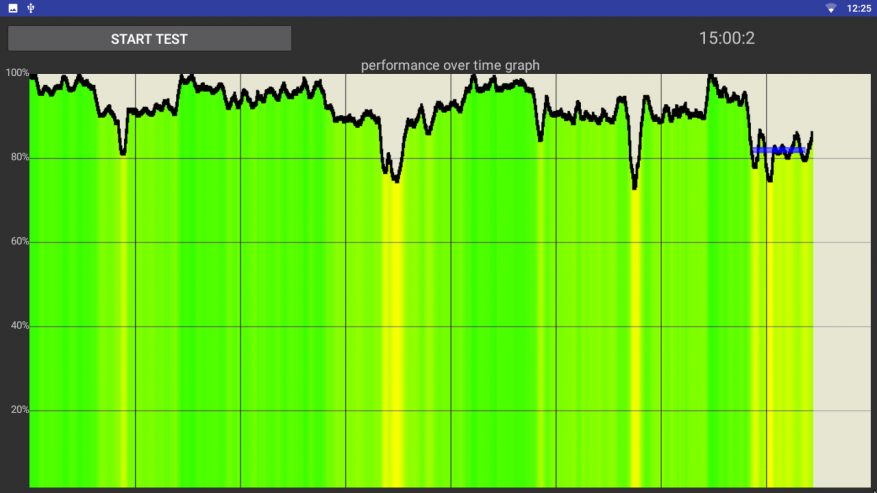Image resolution: width=877 pixels, height=493 pixels.
Task: Click the 40% gridline inside the unfilled beige region
Action: click(x=842, y=326)
